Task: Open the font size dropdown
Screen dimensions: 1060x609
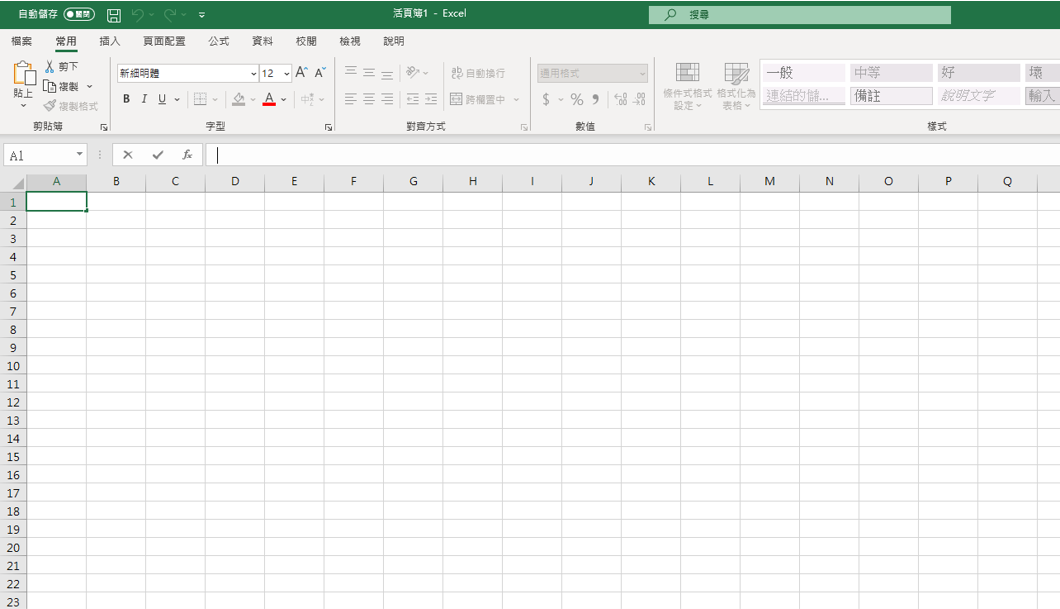Action: [x=287, y=73]
